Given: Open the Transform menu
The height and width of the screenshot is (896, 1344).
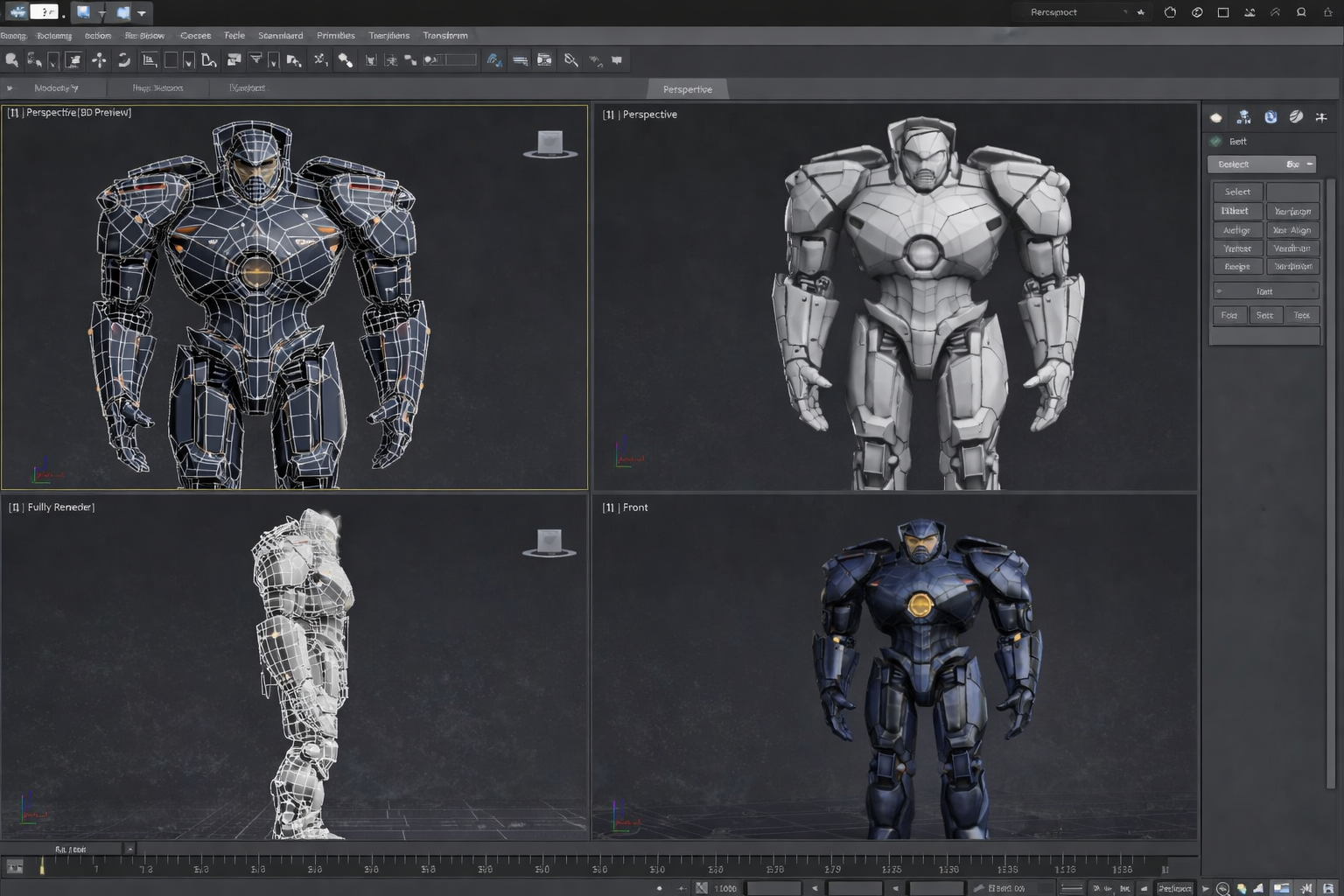Looking at the screenshot, I should (x=444, y=35).
